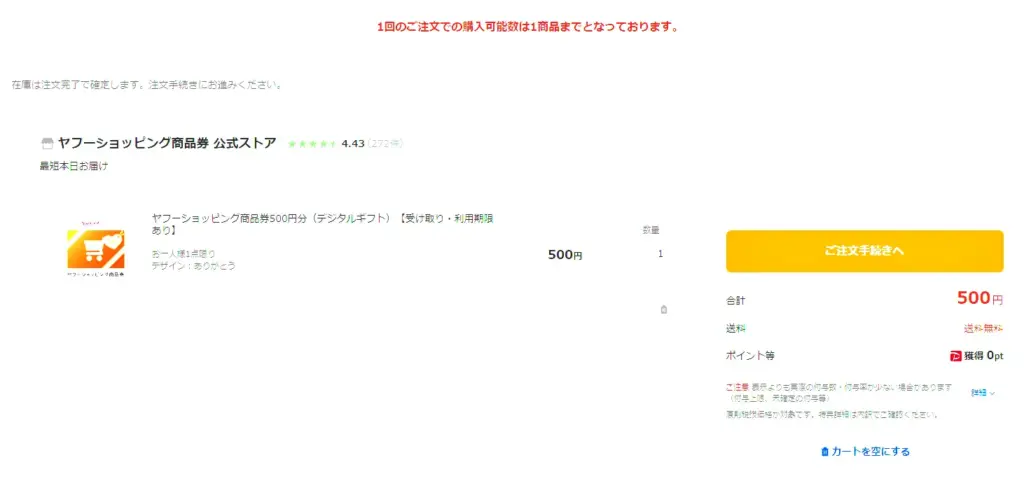Click the item price 500円
The height and width of the screenshot is (495, 1024).
coord(565,255)
